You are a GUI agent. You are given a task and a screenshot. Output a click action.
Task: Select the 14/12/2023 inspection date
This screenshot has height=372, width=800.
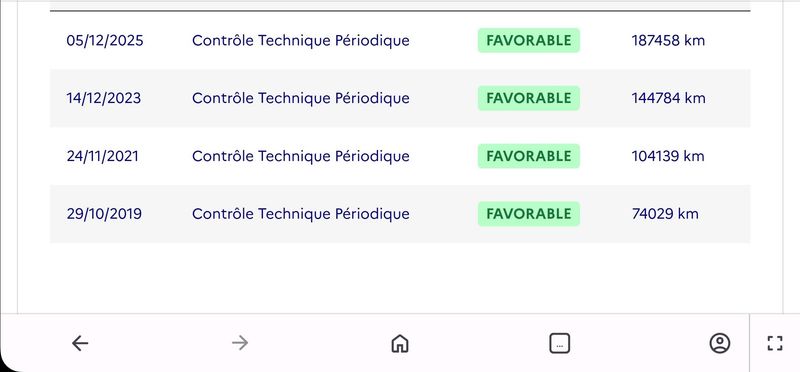[x=104, y=98]
